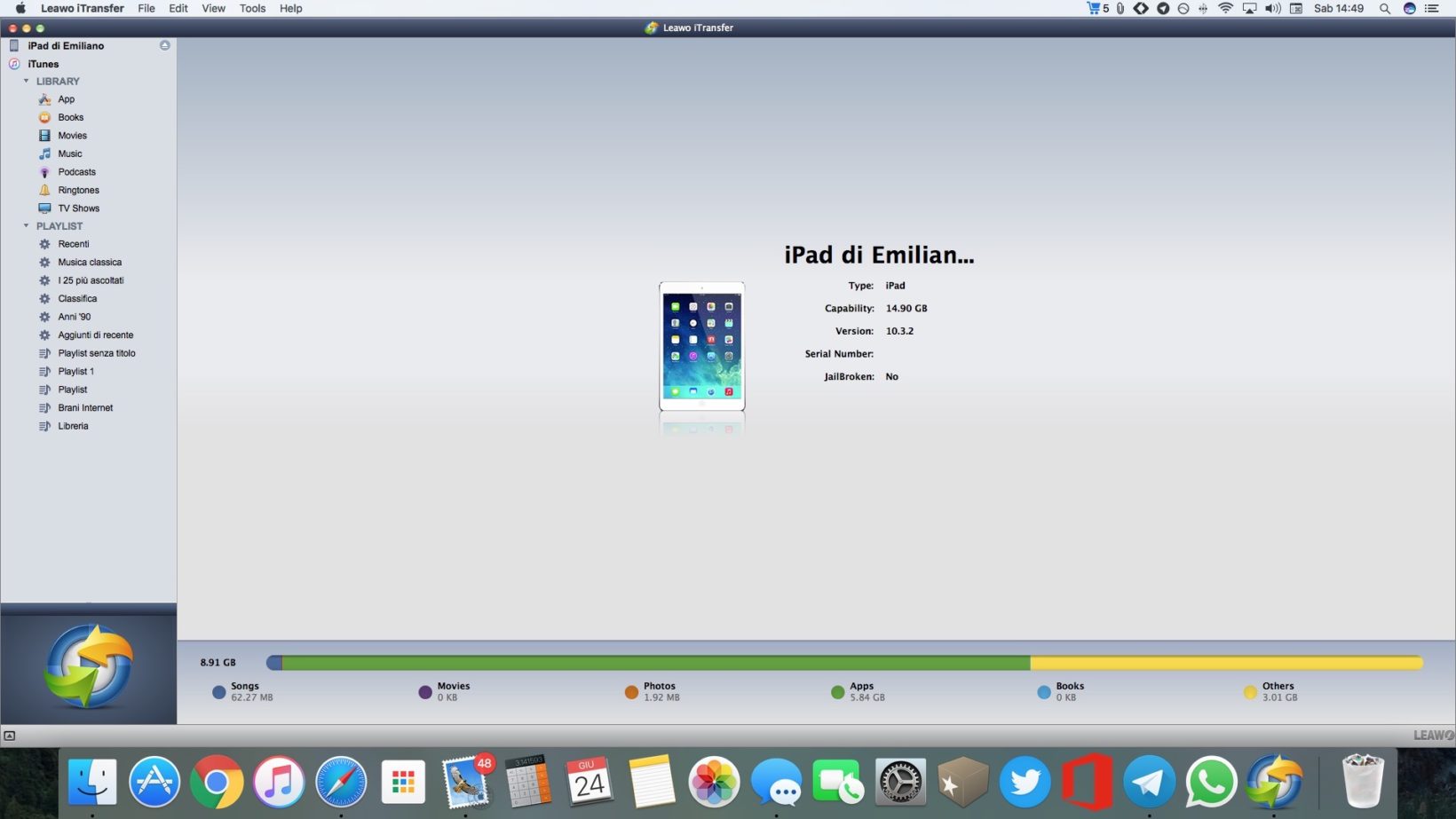Open WhatsApp from the Dock
1456x819 pixels.
click(x=1211, y=783)
